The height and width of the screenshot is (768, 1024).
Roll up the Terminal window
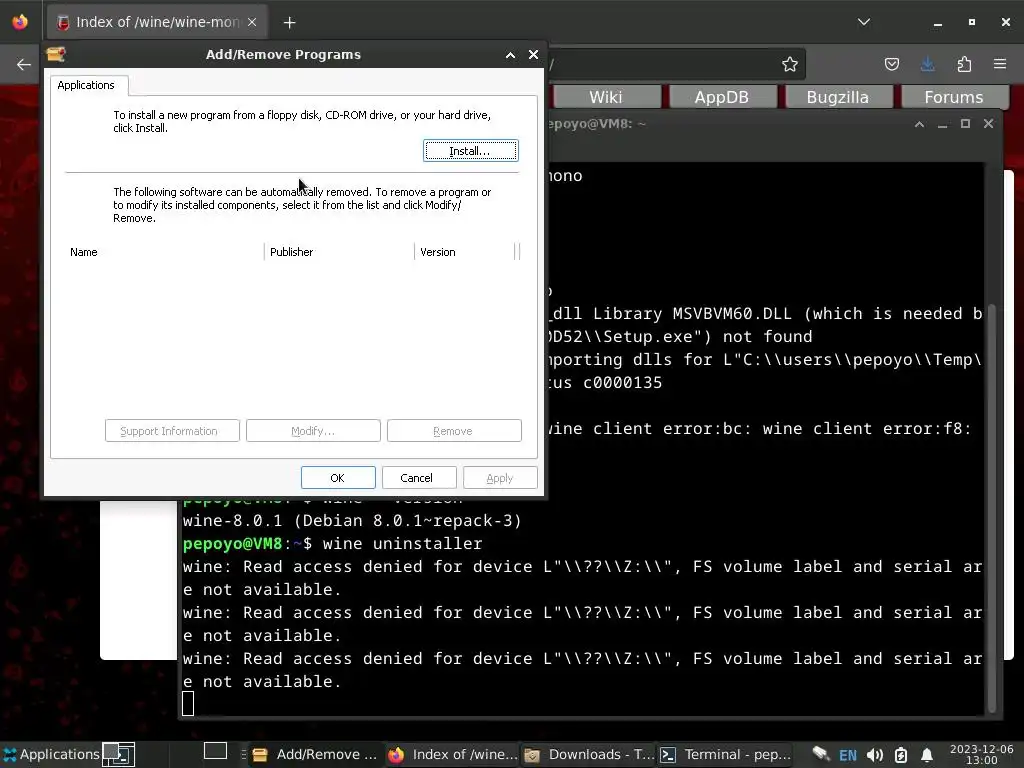(919, 124)
